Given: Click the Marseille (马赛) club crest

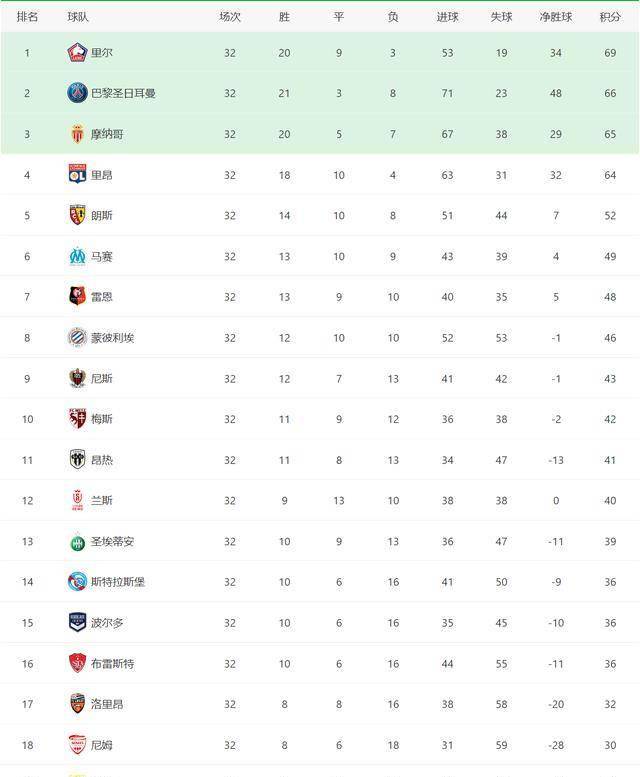Looking at the screenshot, I should pos(77,256).
